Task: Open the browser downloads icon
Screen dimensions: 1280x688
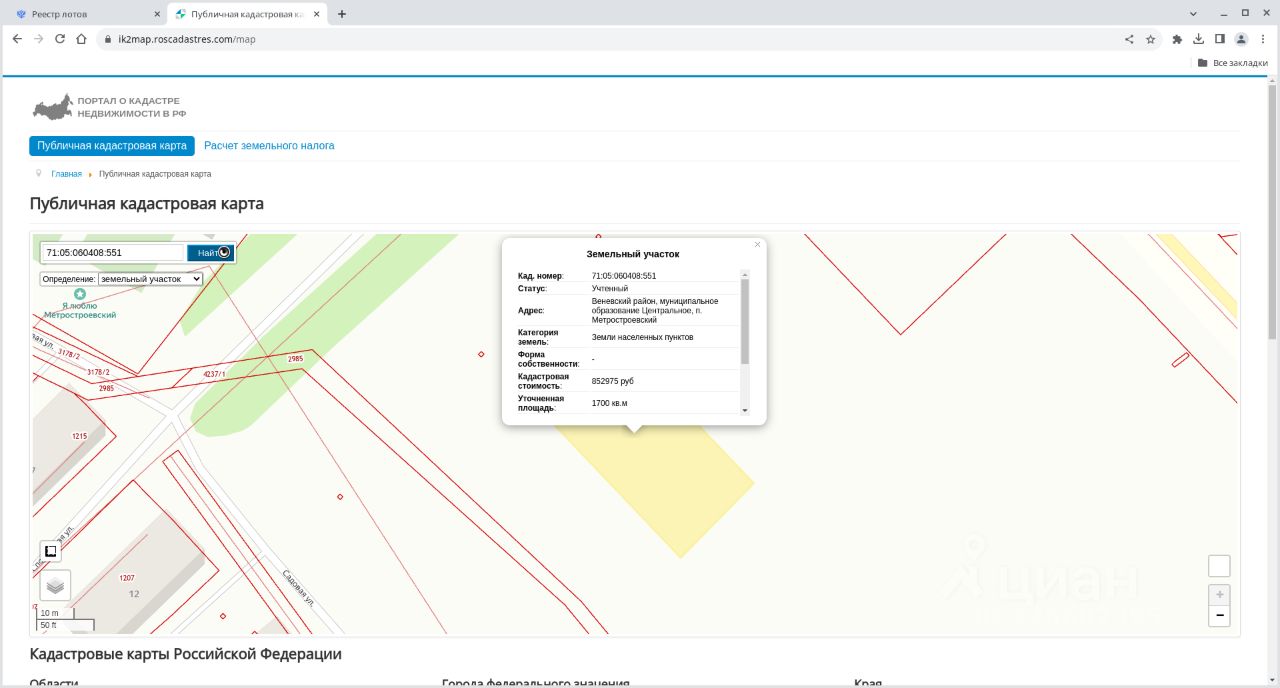Action: [x=1198, y=39]
